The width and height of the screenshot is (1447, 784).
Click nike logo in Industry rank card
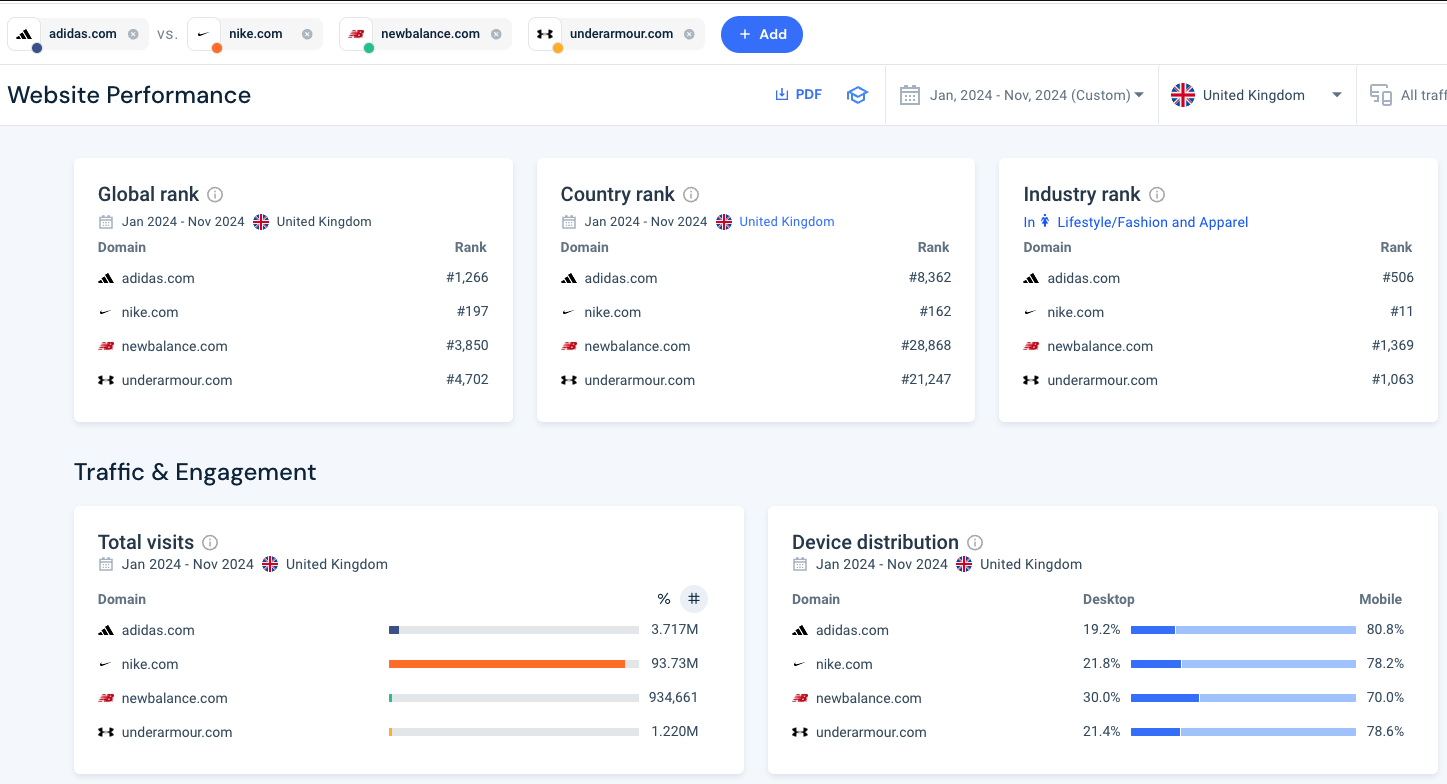click(1031, 313)
